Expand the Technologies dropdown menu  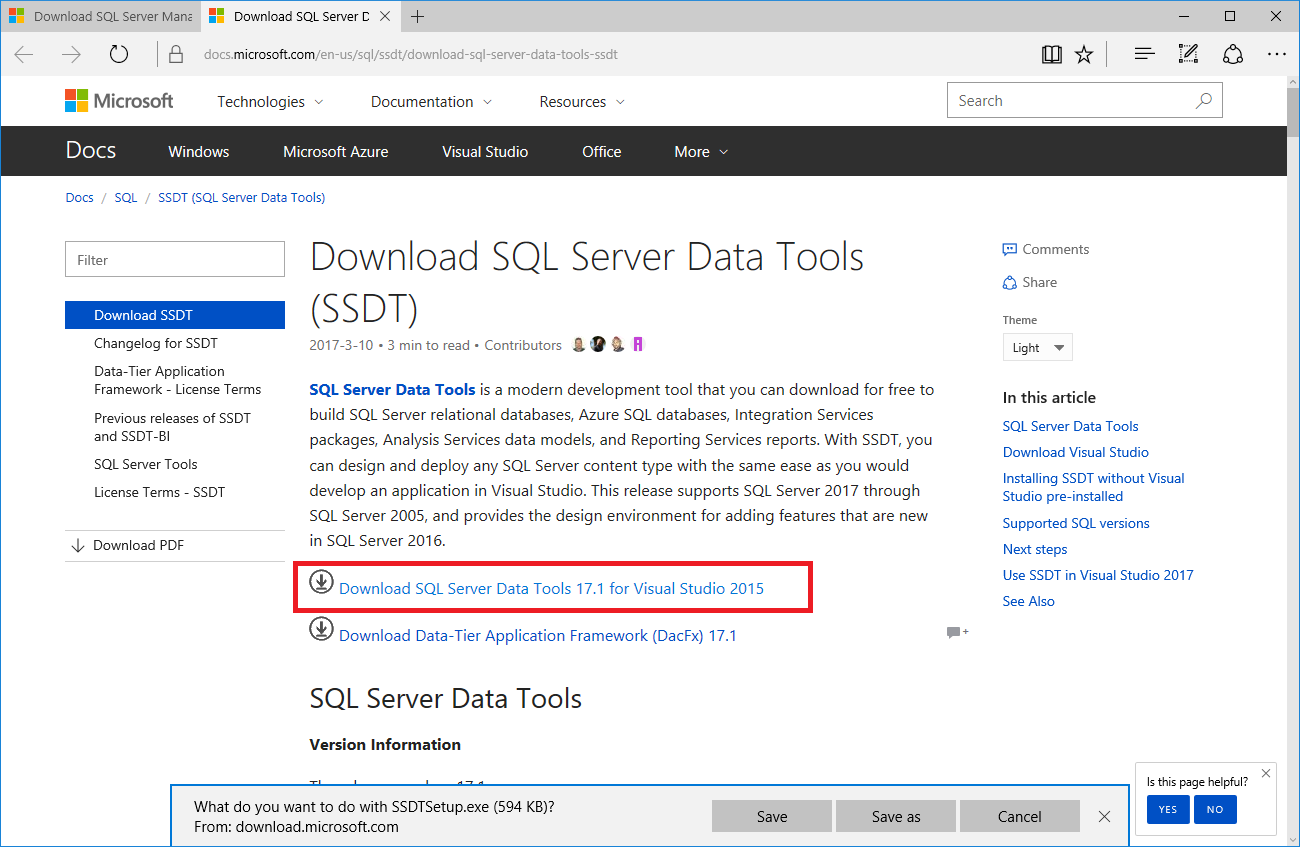(270, 101)
